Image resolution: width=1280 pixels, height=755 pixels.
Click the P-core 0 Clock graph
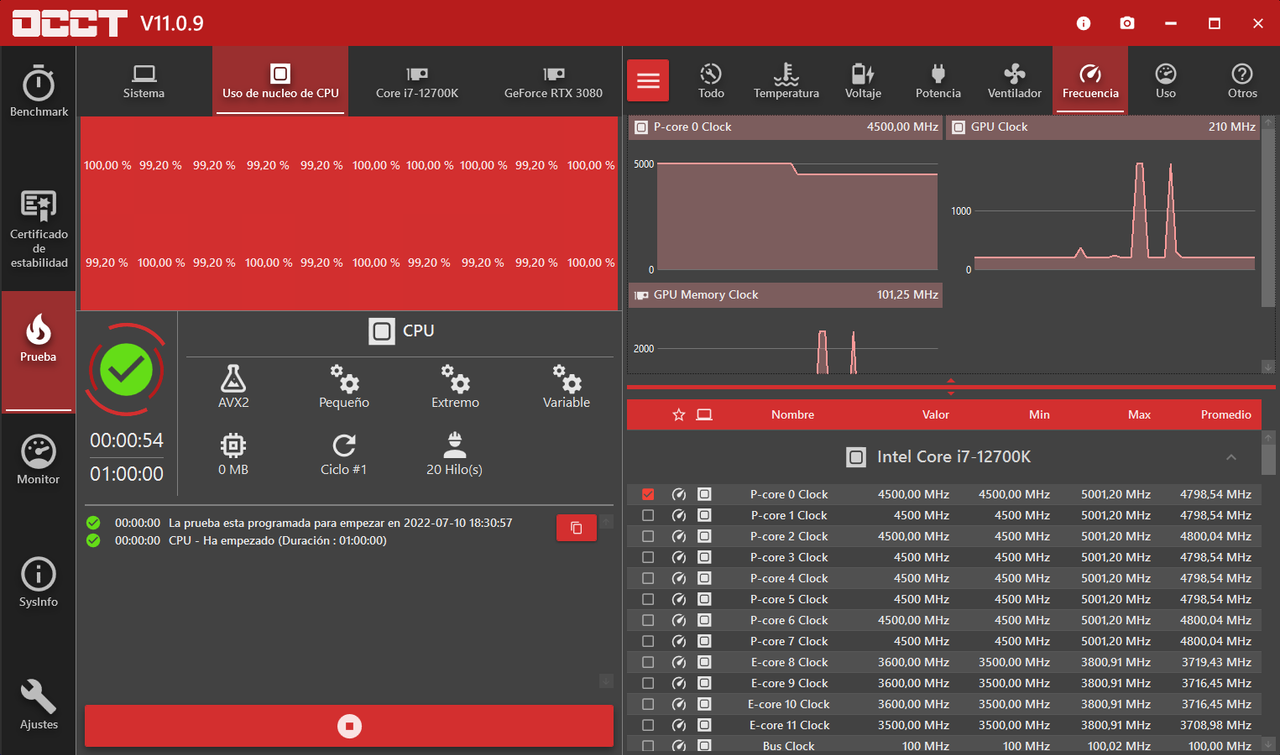[x=785, y=196]
